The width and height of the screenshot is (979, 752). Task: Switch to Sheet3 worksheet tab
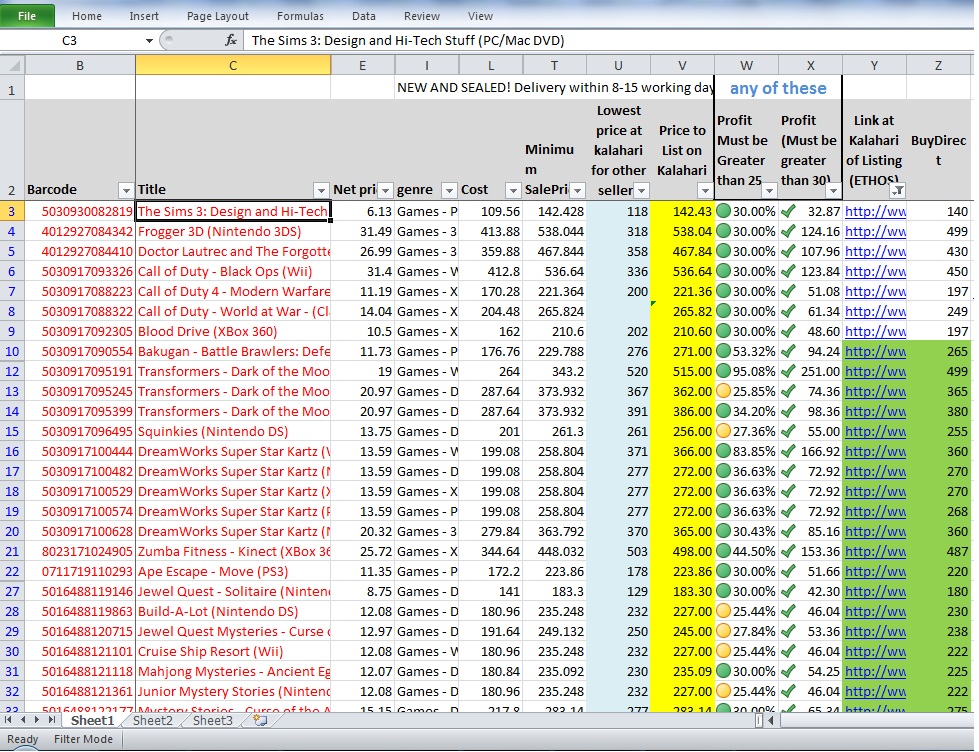(x=212, y=721)
